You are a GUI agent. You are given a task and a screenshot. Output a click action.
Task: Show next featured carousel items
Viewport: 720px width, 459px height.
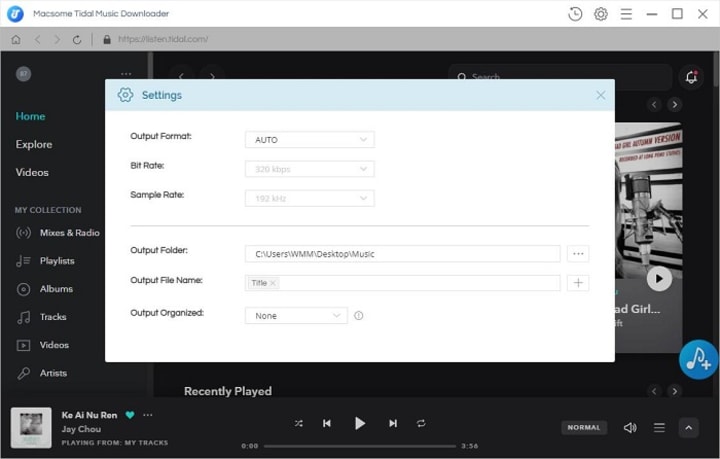[x=675, y=105]
